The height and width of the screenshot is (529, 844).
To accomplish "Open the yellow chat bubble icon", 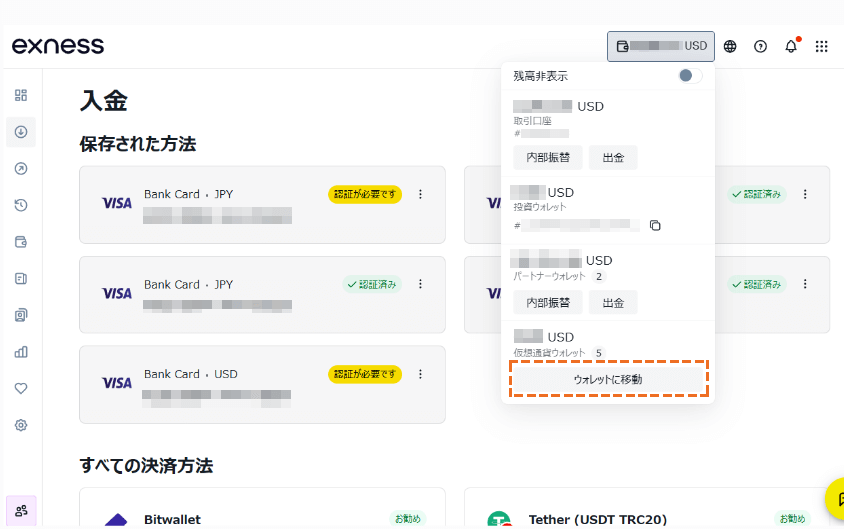I will pos(835,499).
